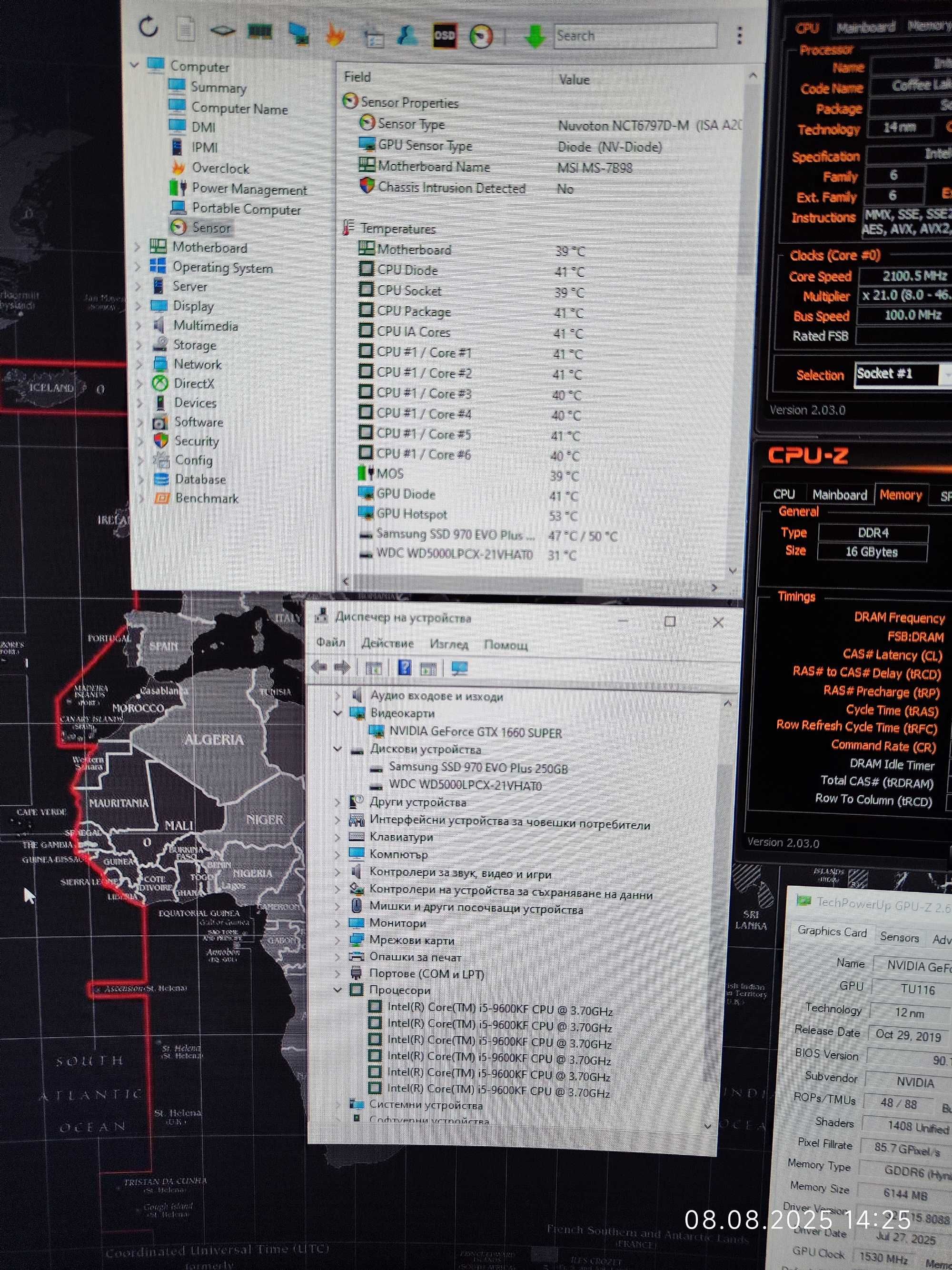Select Overclock in the Computer tree

point(220,168)
